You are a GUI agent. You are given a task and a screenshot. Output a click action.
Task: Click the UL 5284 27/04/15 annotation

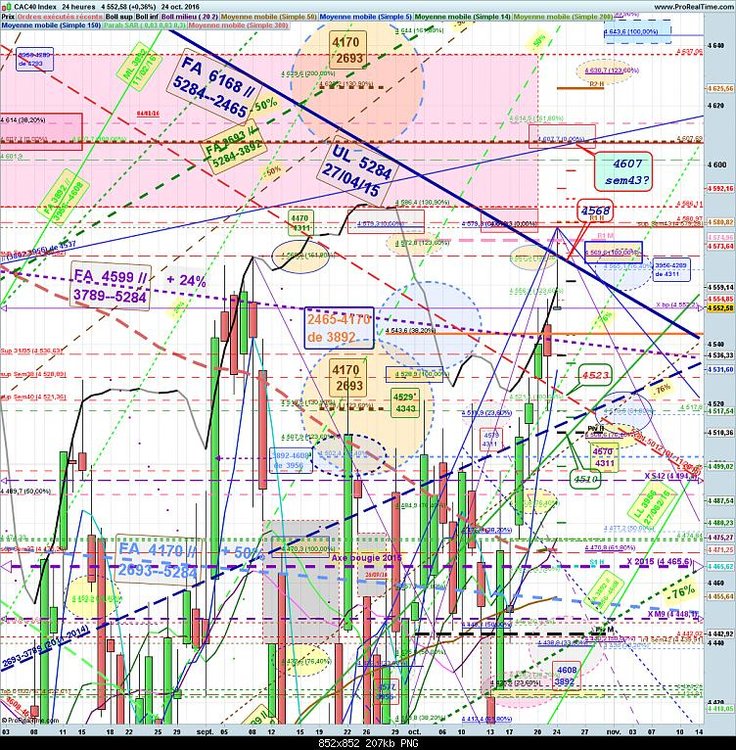(357, 173)
